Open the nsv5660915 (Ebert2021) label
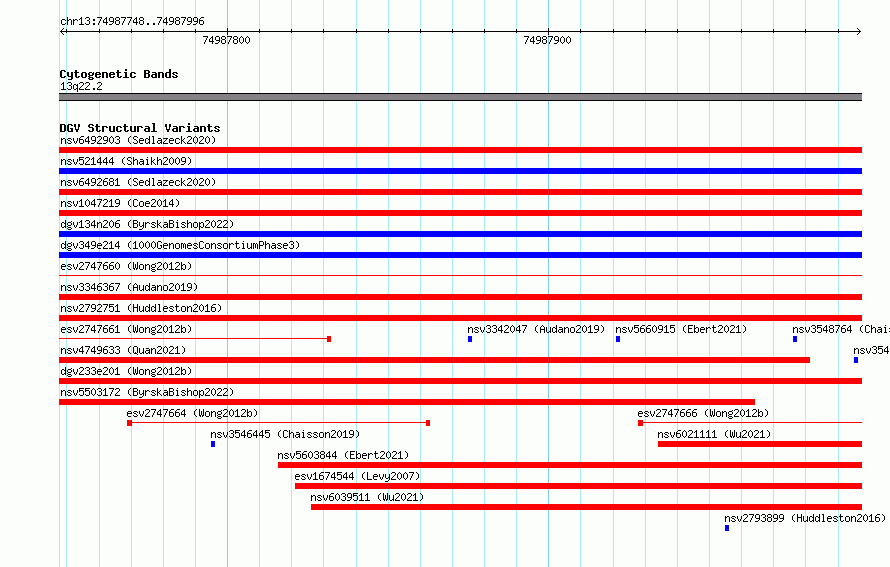Viewport: 890px width, 567px height. (x=681, y=329)
